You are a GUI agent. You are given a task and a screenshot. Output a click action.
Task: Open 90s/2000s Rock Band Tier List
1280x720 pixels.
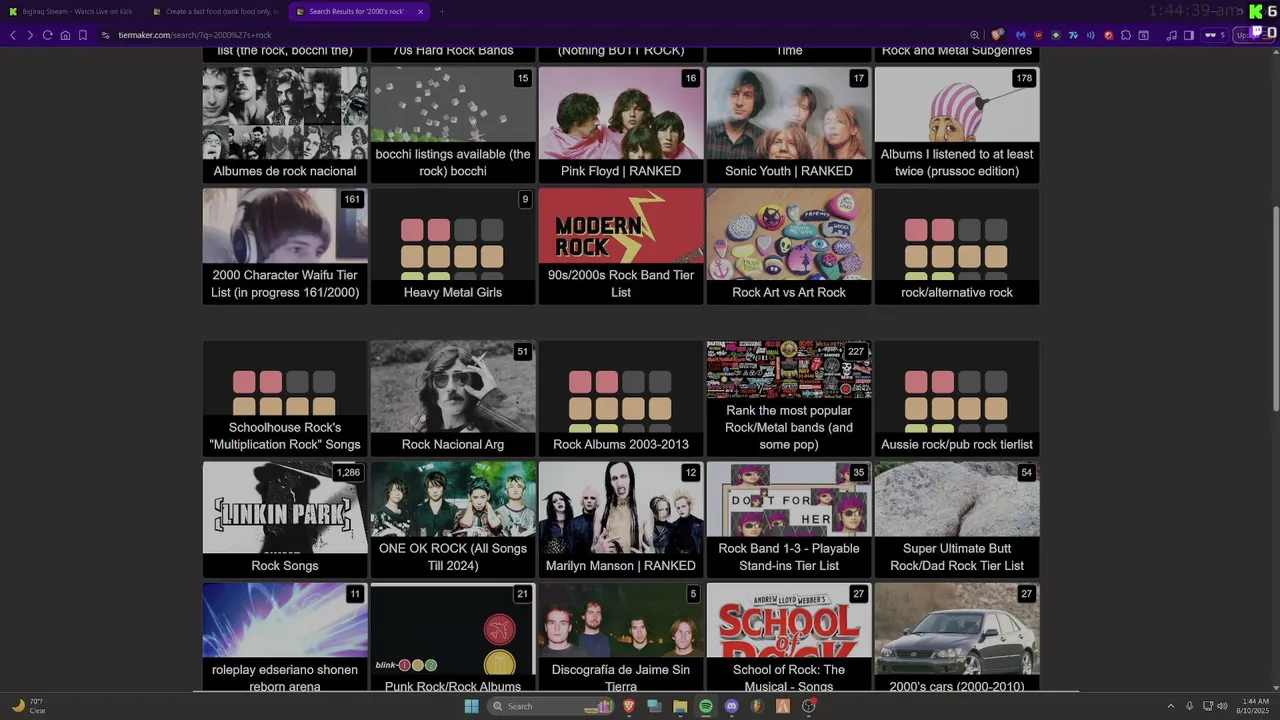(x=621, y=246)
